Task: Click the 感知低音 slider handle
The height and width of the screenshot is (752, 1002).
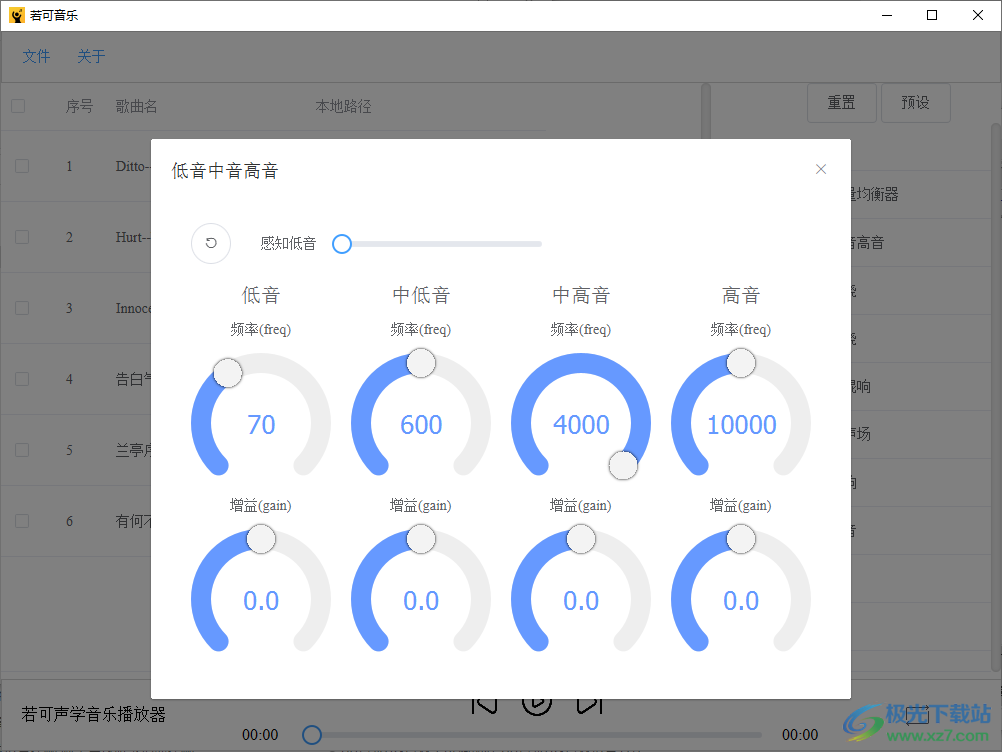Action: [342, 243]
